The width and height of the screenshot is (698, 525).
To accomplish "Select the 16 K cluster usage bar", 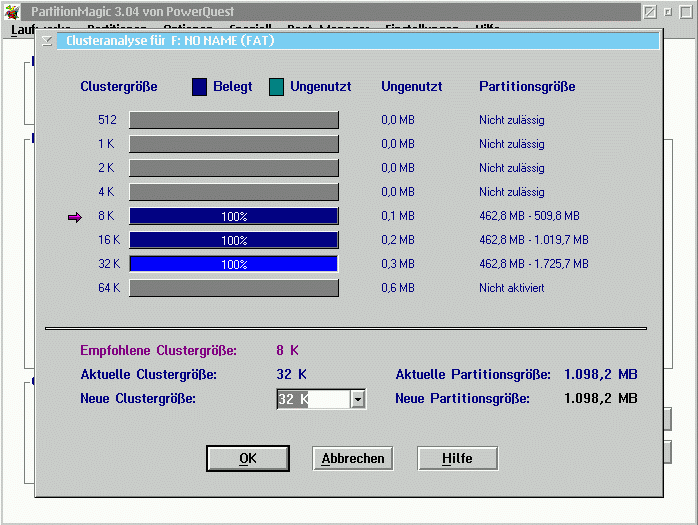I will click(234, 240).
